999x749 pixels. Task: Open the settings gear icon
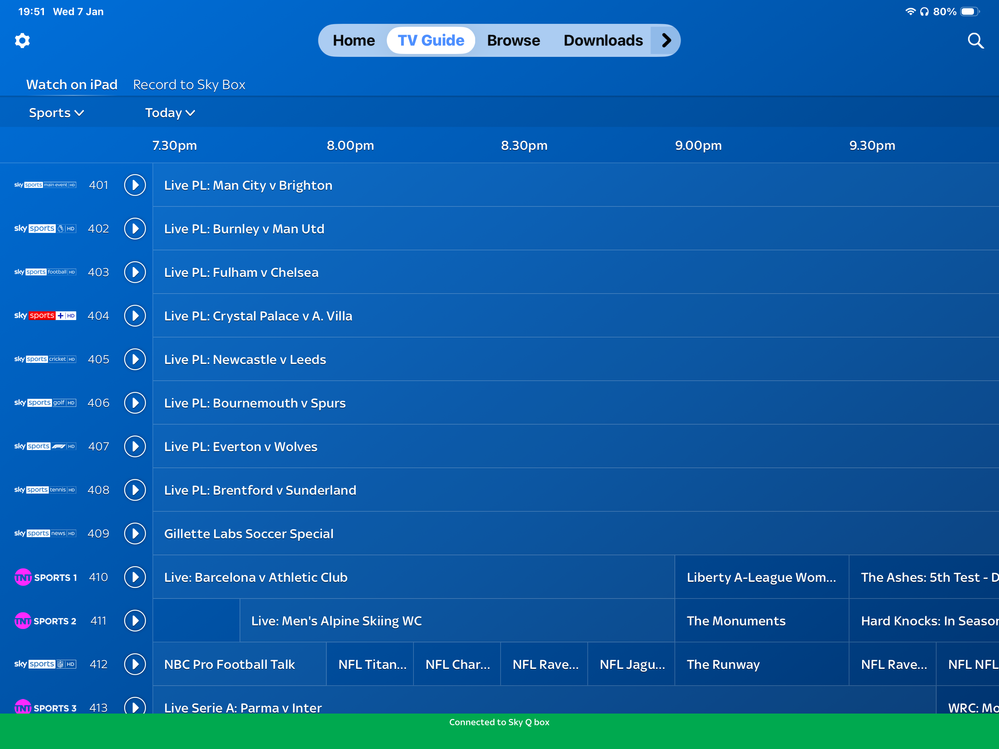tap(22, 41)
